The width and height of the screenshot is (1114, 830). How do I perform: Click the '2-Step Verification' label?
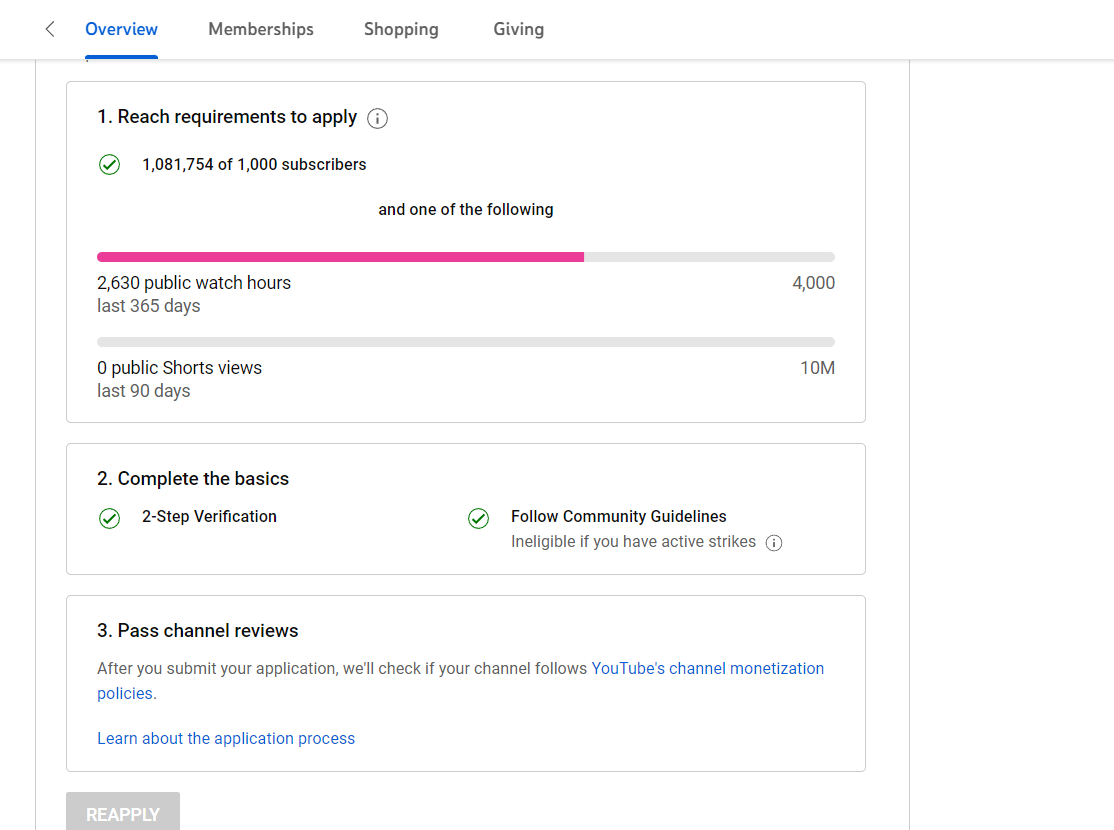(210, 517)
